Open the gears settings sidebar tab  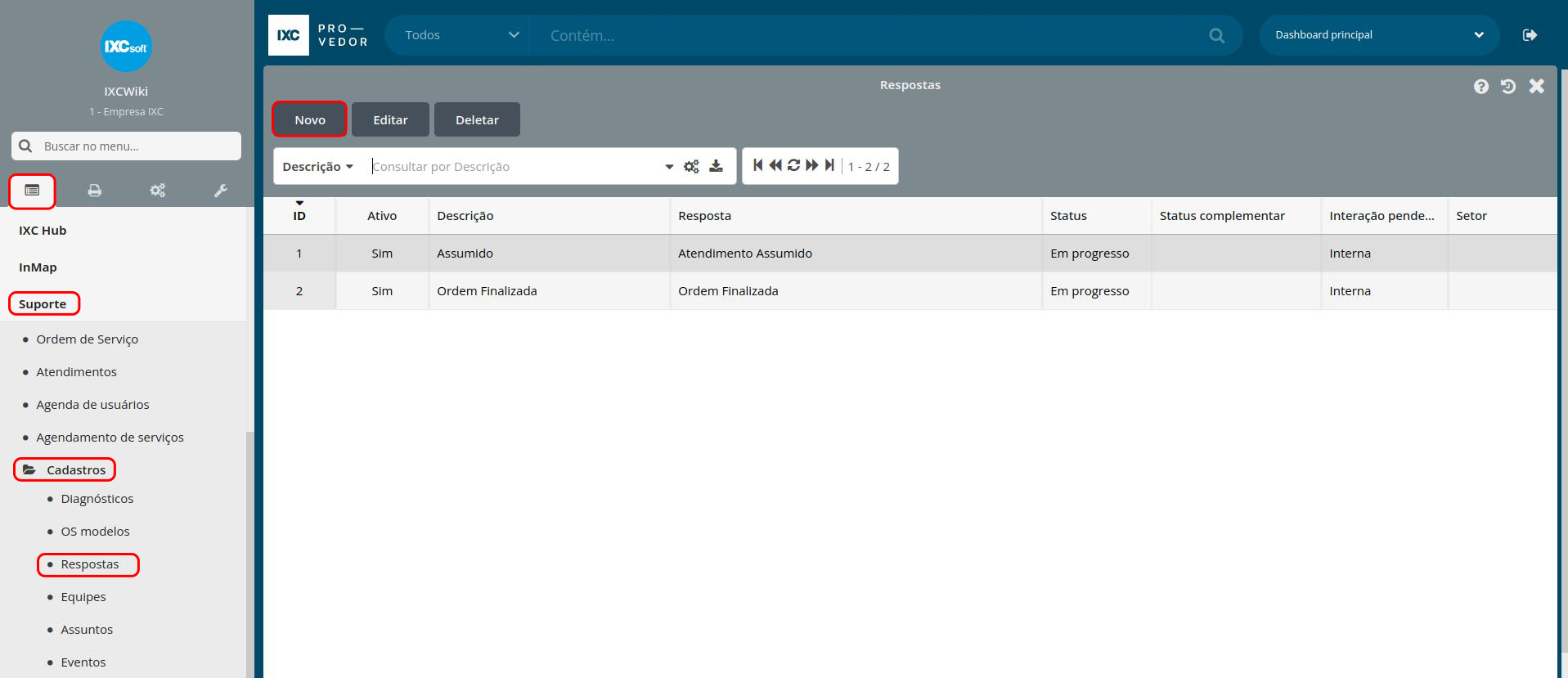tap(158, 191)
